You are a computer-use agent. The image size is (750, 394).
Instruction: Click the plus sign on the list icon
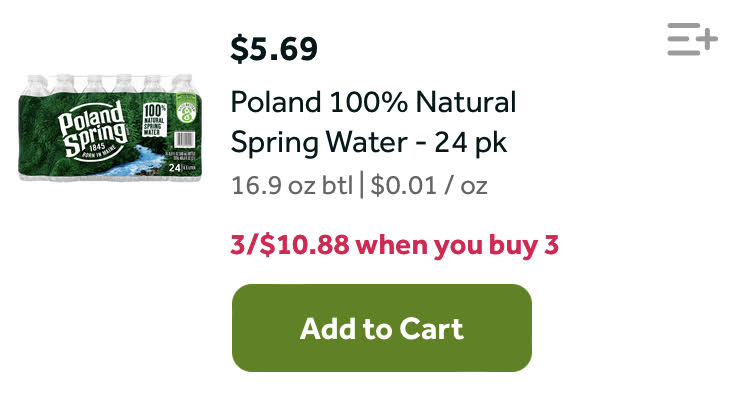point(707,39)
